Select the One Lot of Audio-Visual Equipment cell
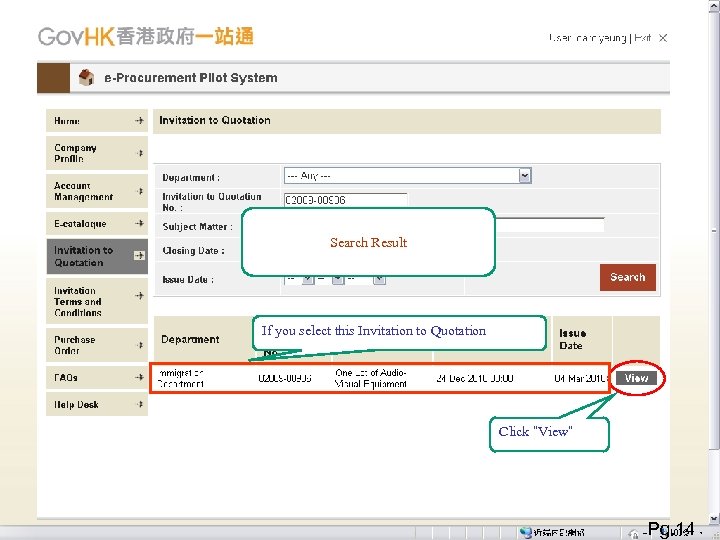 [x=370, y=378]
